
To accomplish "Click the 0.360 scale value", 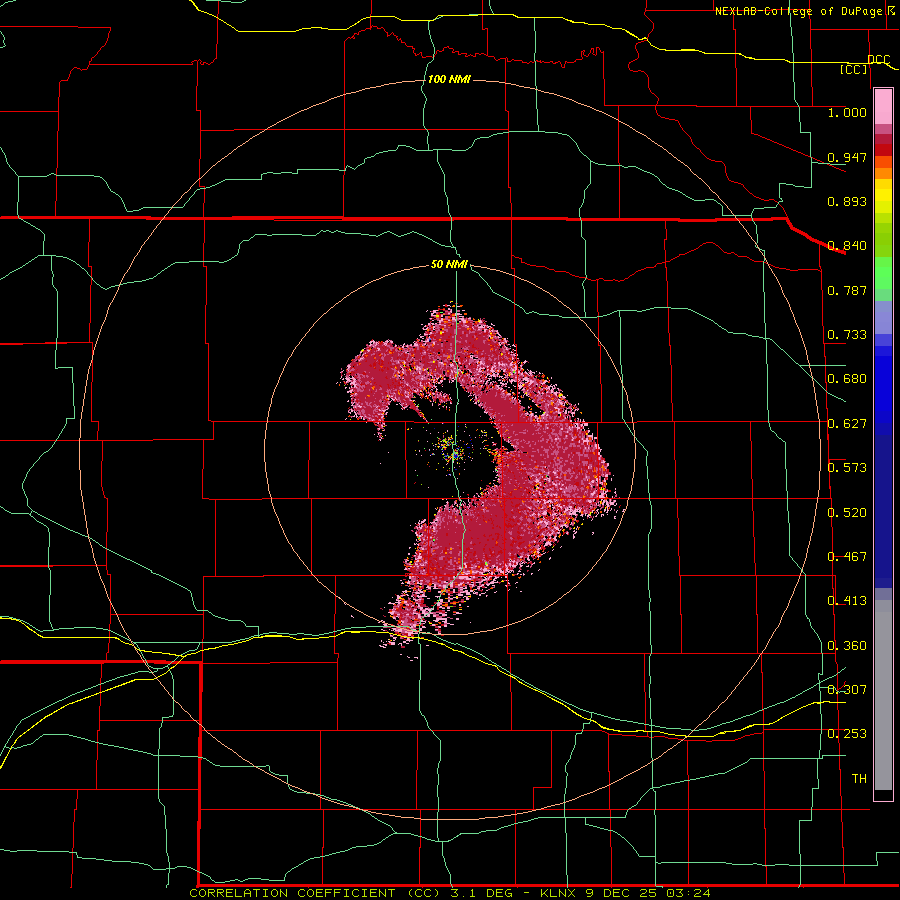I will tap(847, 646).
